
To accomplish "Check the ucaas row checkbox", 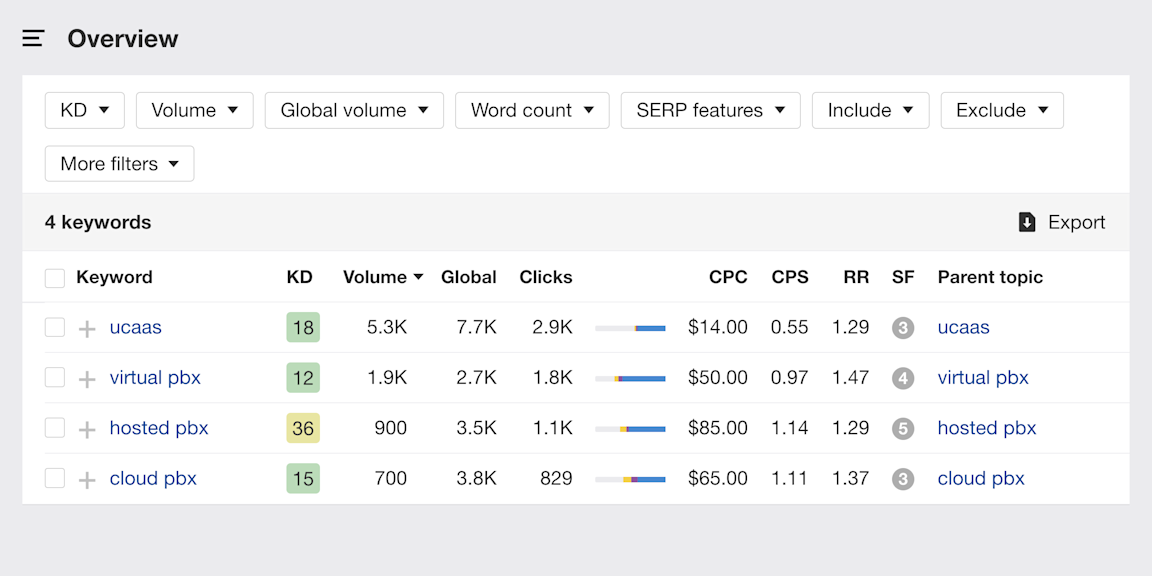I will pos(55,328).
